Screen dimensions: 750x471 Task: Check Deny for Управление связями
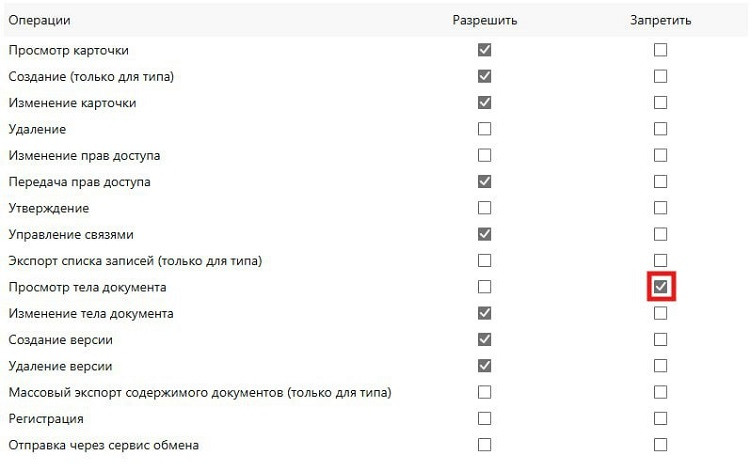click(x=661, y=234)
